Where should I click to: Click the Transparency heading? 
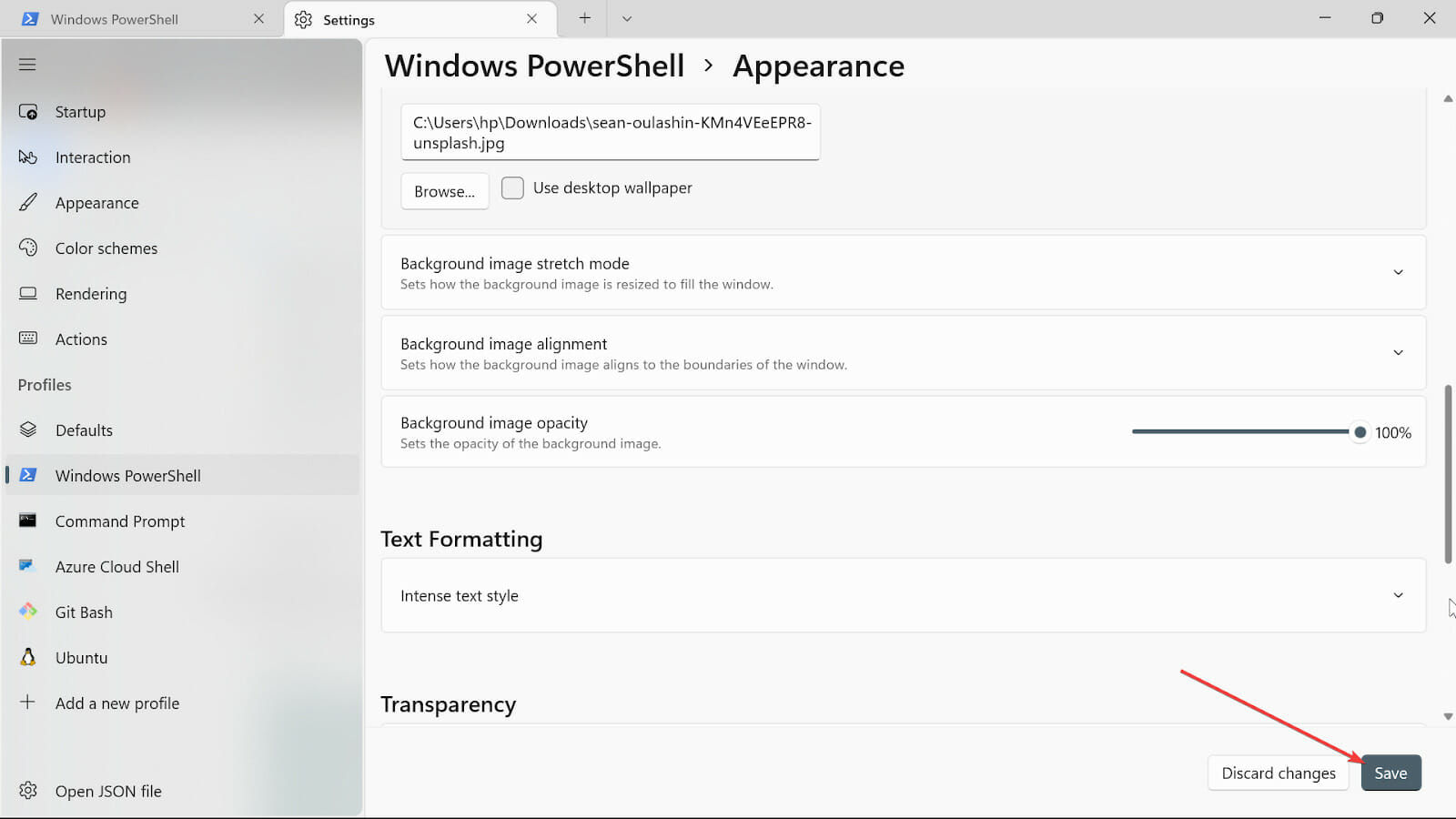point(449,704)
